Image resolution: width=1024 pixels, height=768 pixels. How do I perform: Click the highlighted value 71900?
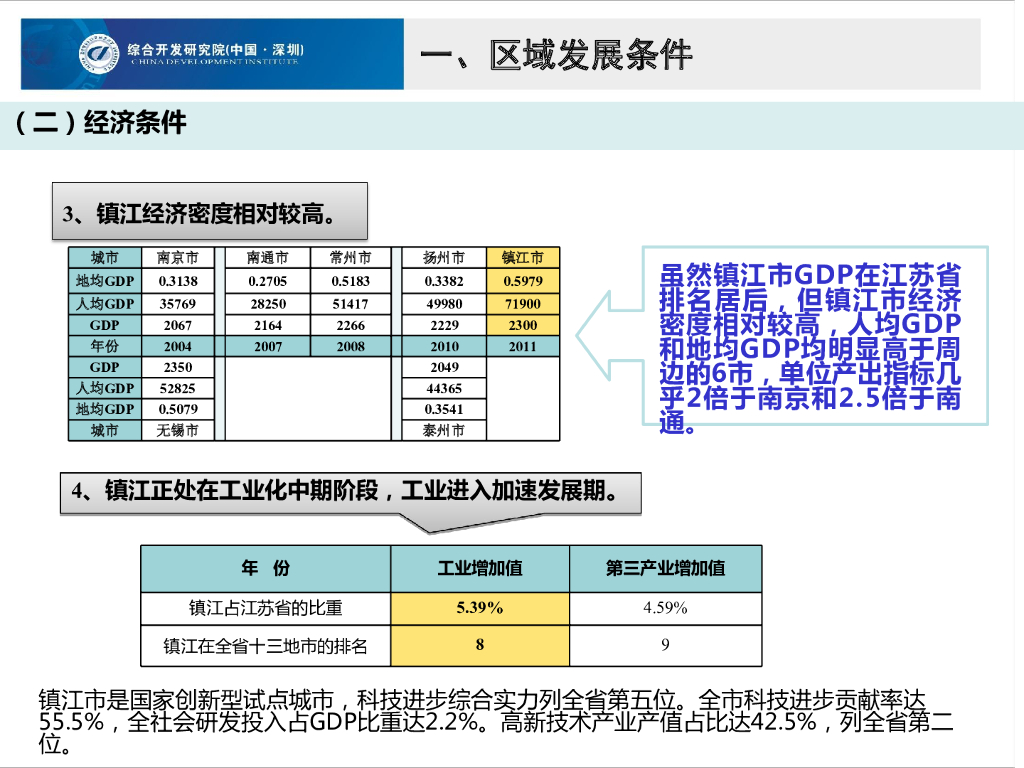coord(523,304)
